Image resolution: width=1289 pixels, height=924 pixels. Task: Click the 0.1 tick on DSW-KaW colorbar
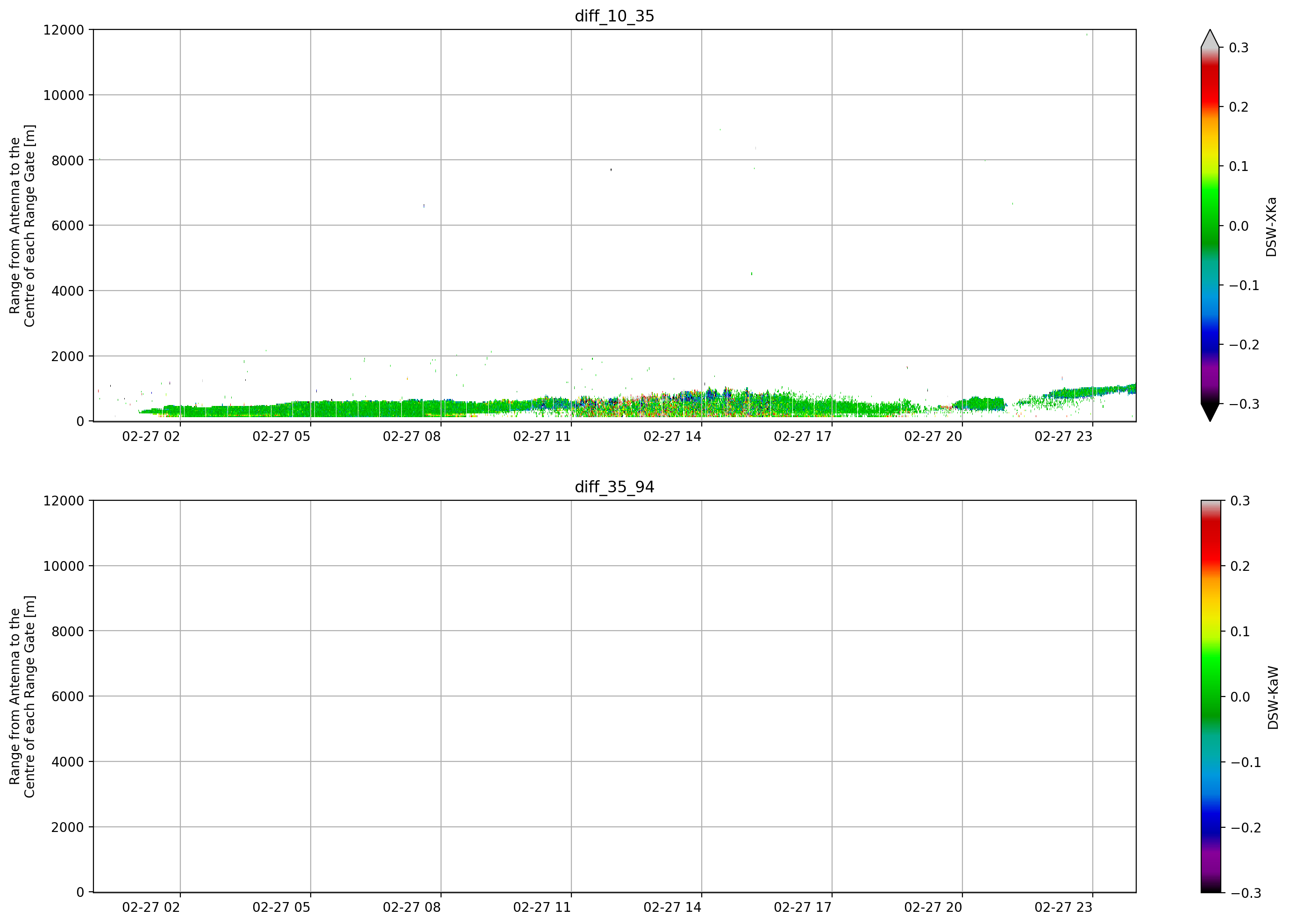point(1240,632)
